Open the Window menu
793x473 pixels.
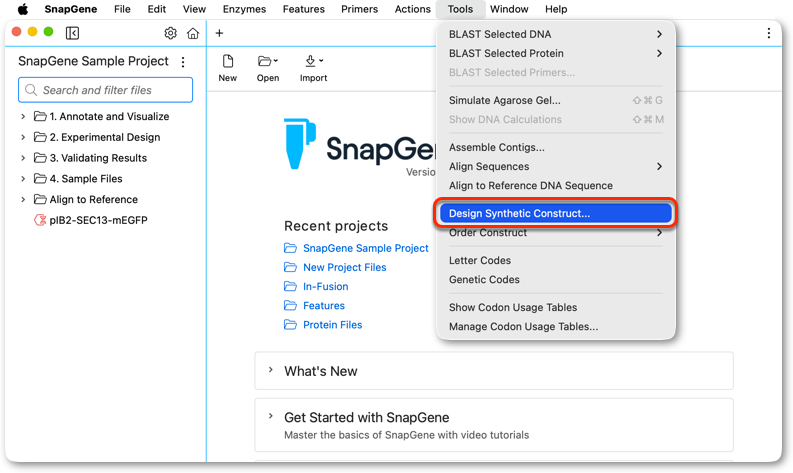pyautogui.click(x=509, y=9)
